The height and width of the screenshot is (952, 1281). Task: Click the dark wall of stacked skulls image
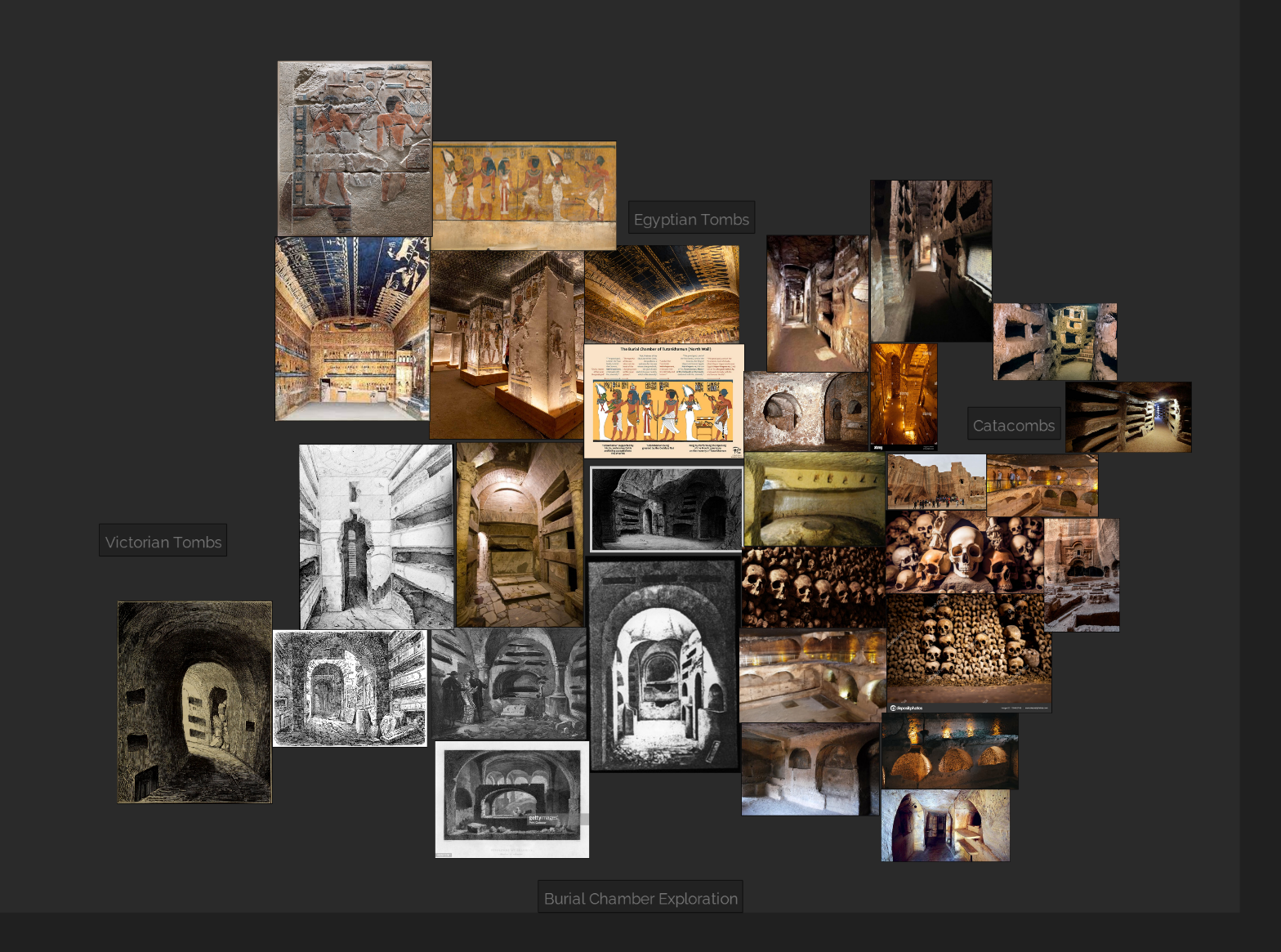813,588
